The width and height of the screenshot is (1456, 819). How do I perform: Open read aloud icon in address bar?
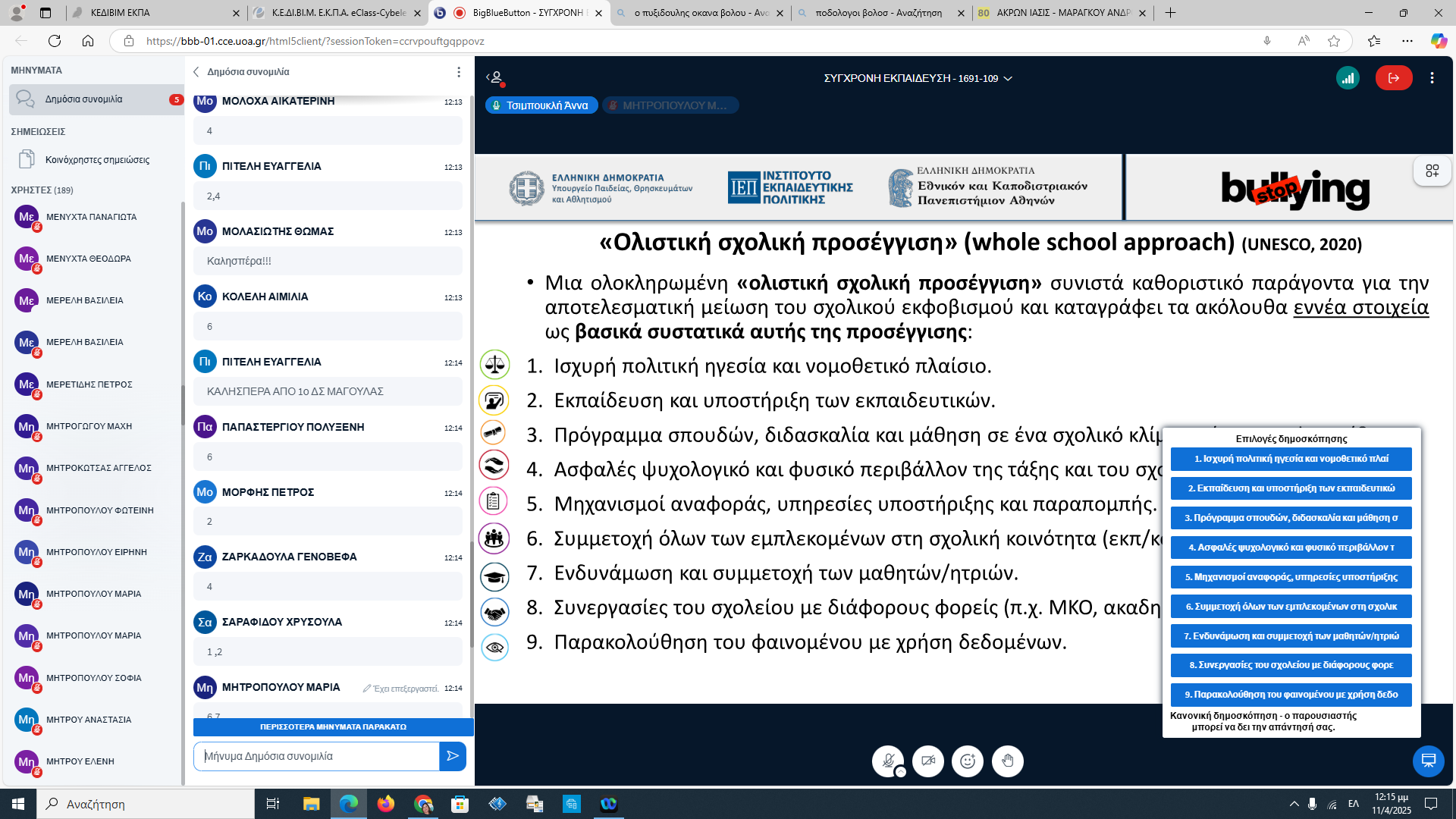1304,41
